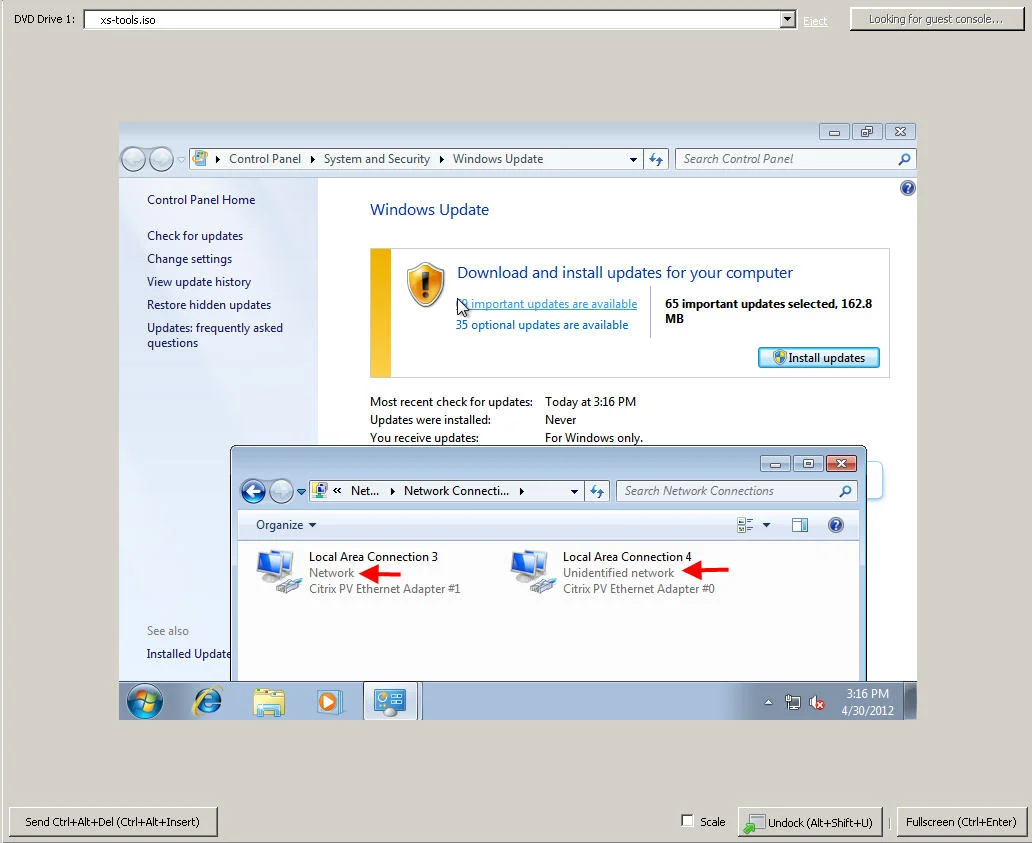Open recent pages dropdown in Network Connections
Screen dimensions: 1032x843
click(301, 492)
